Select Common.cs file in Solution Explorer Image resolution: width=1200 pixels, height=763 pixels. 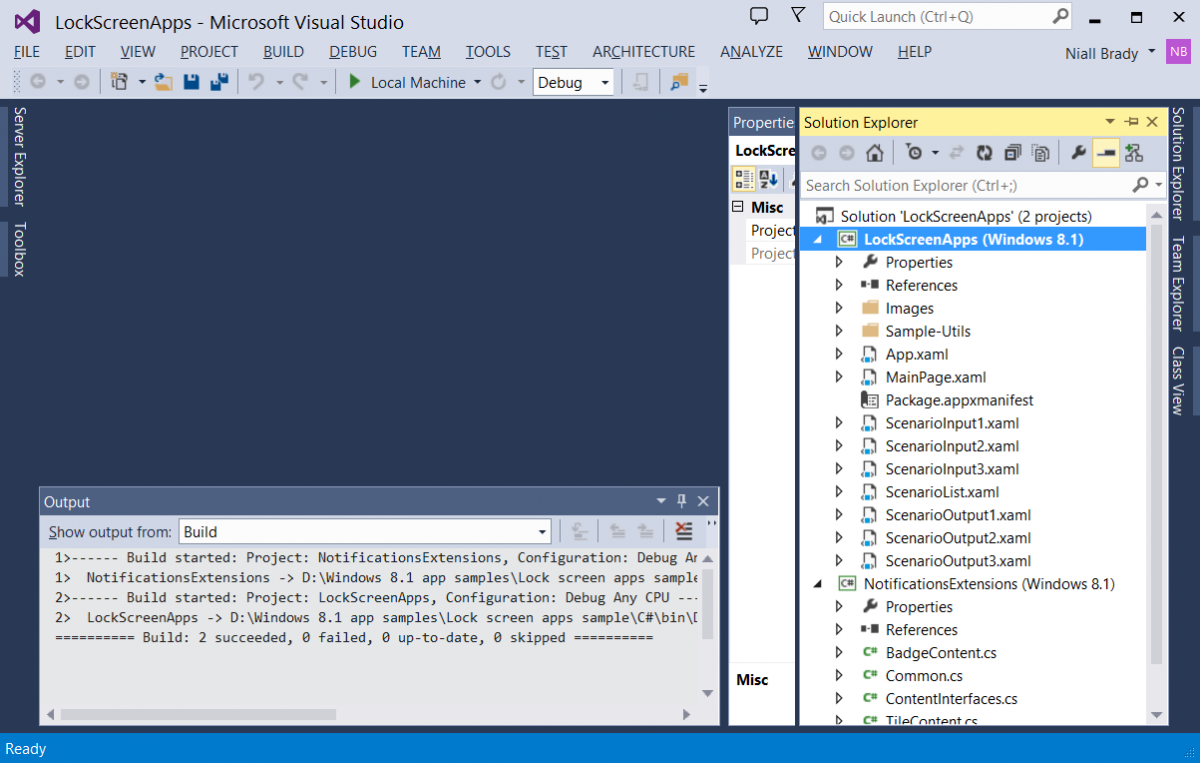coord(924,676)
